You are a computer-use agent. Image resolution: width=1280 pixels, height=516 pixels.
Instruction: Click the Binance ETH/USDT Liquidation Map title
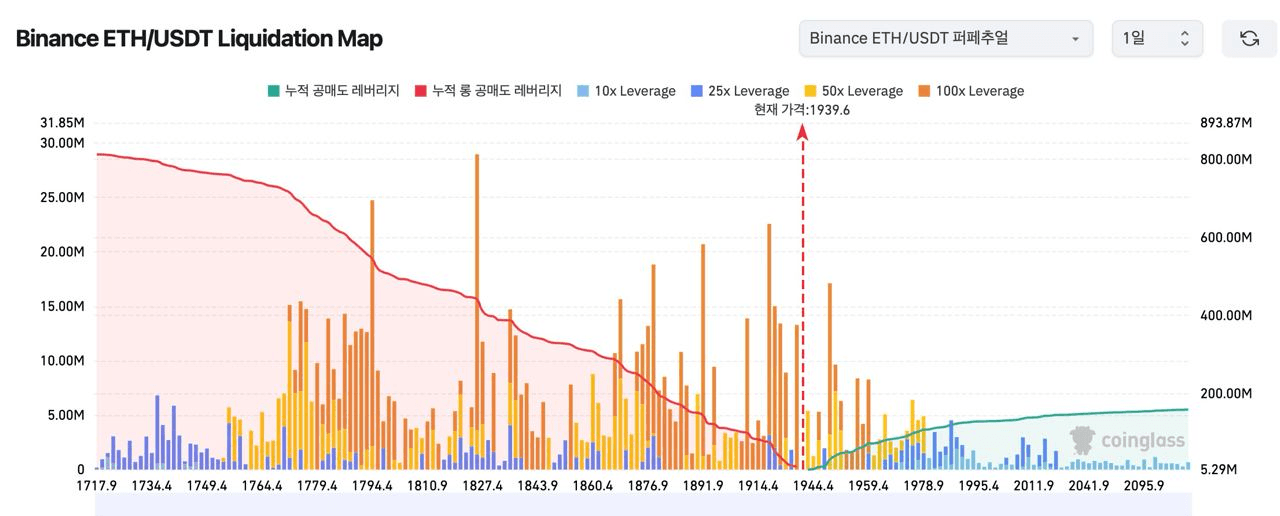point(199,38)
